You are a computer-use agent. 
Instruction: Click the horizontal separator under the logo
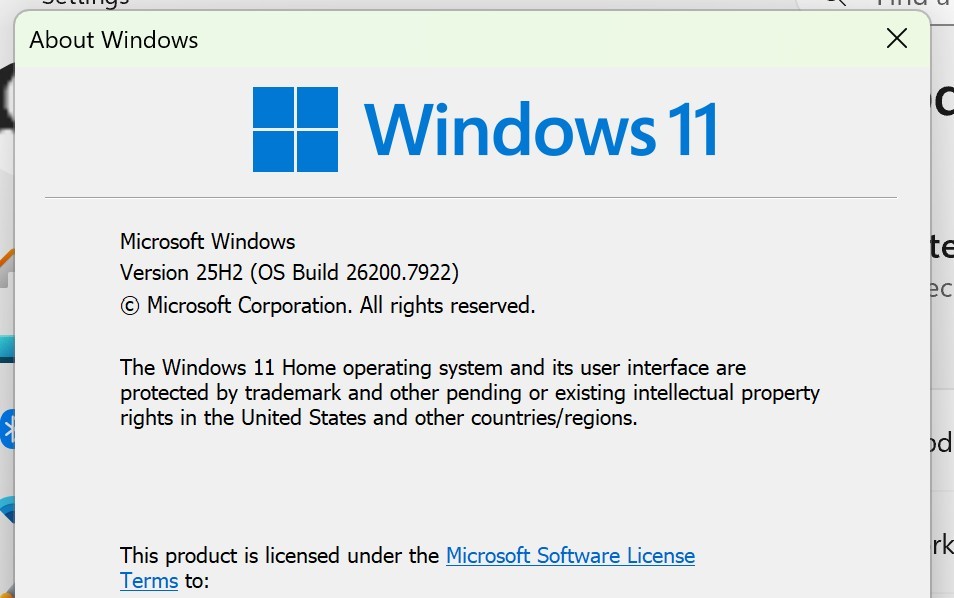tap(470, 197)
